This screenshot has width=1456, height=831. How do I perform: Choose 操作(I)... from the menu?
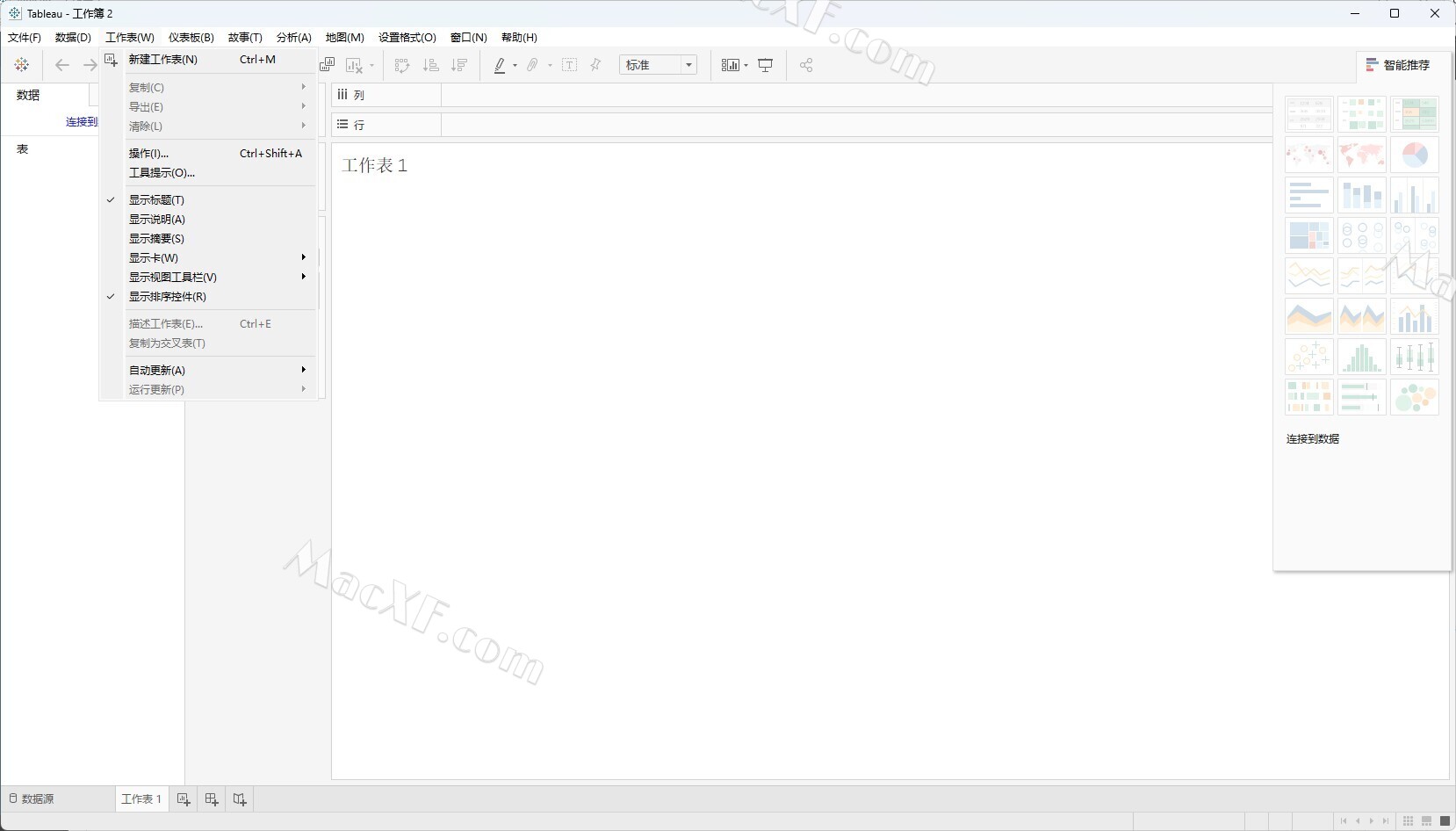point(208,154)
